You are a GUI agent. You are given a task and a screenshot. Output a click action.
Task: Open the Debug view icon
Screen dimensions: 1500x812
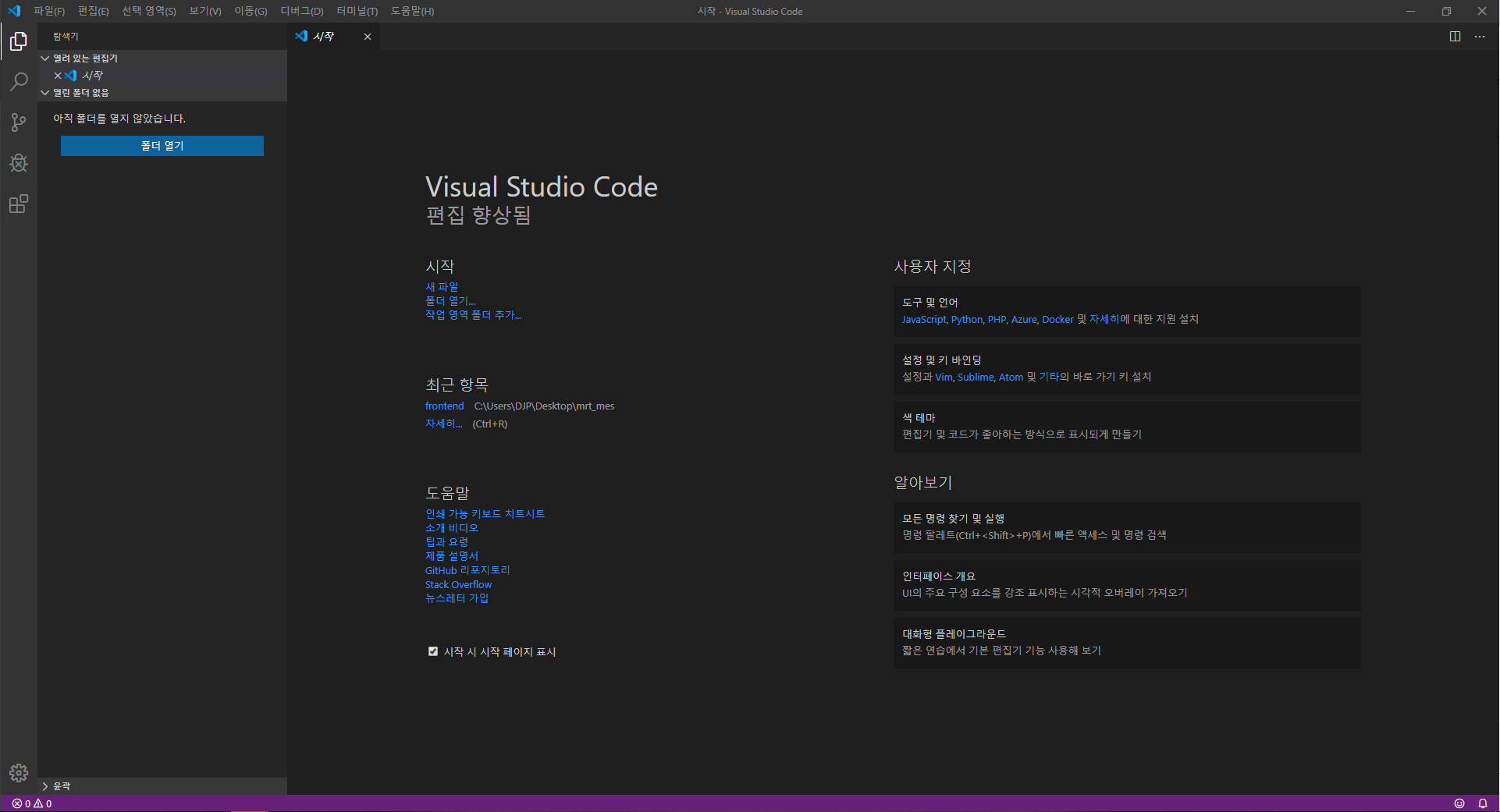[19, 163]
